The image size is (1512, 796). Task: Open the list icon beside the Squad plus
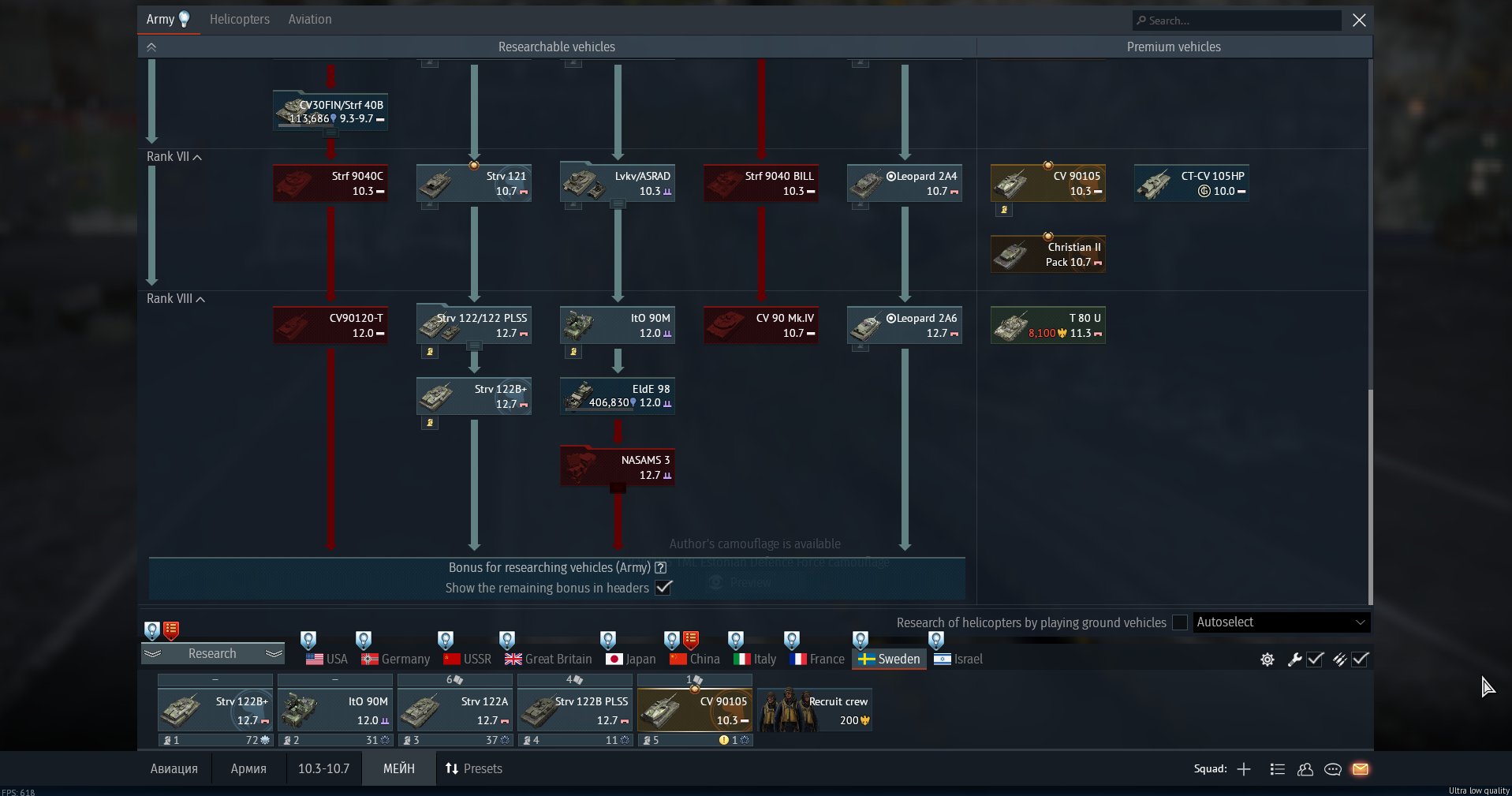pyautogui.click(x=1278, y=769)
